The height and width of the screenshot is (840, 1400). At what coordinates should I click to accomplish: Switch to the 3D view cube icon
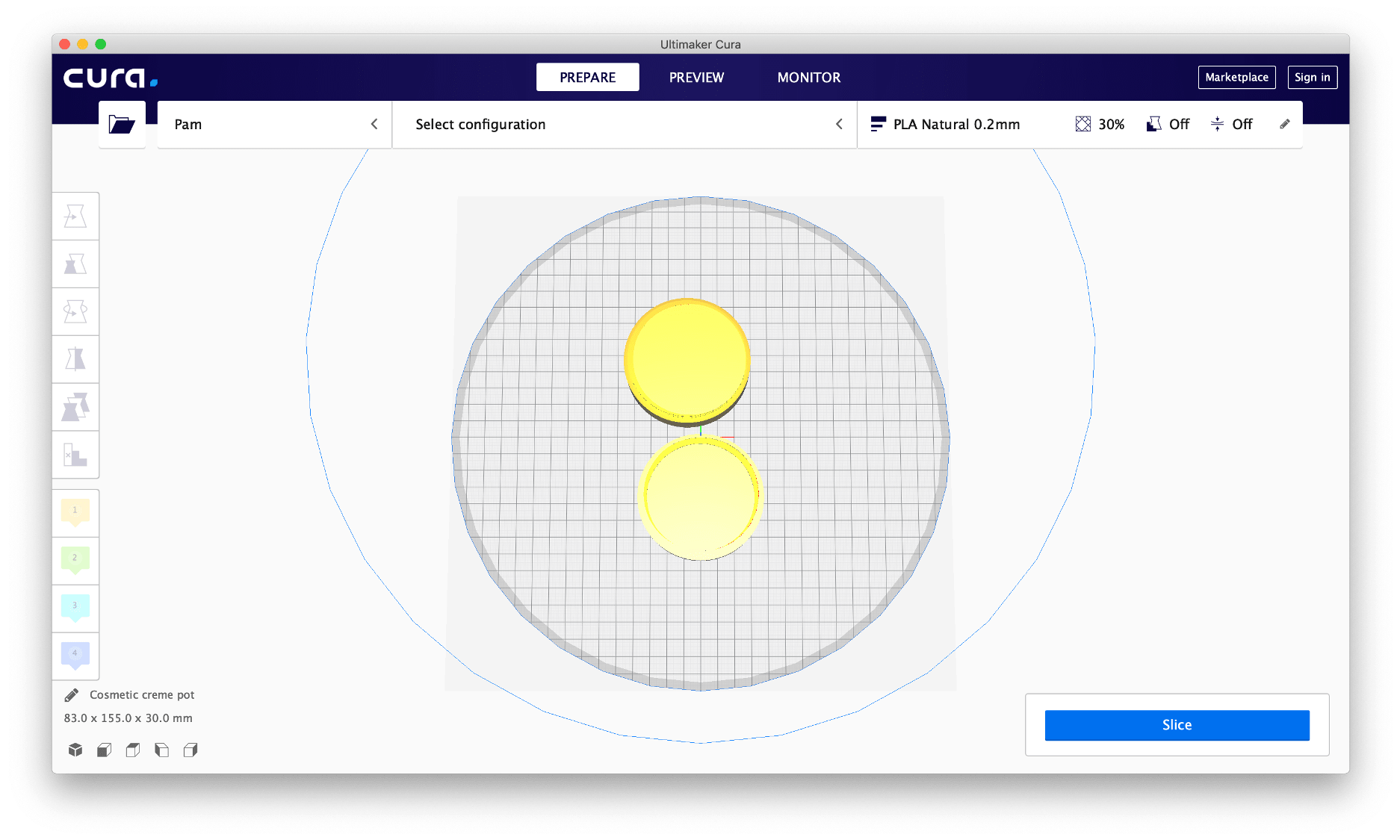(75, 750)
